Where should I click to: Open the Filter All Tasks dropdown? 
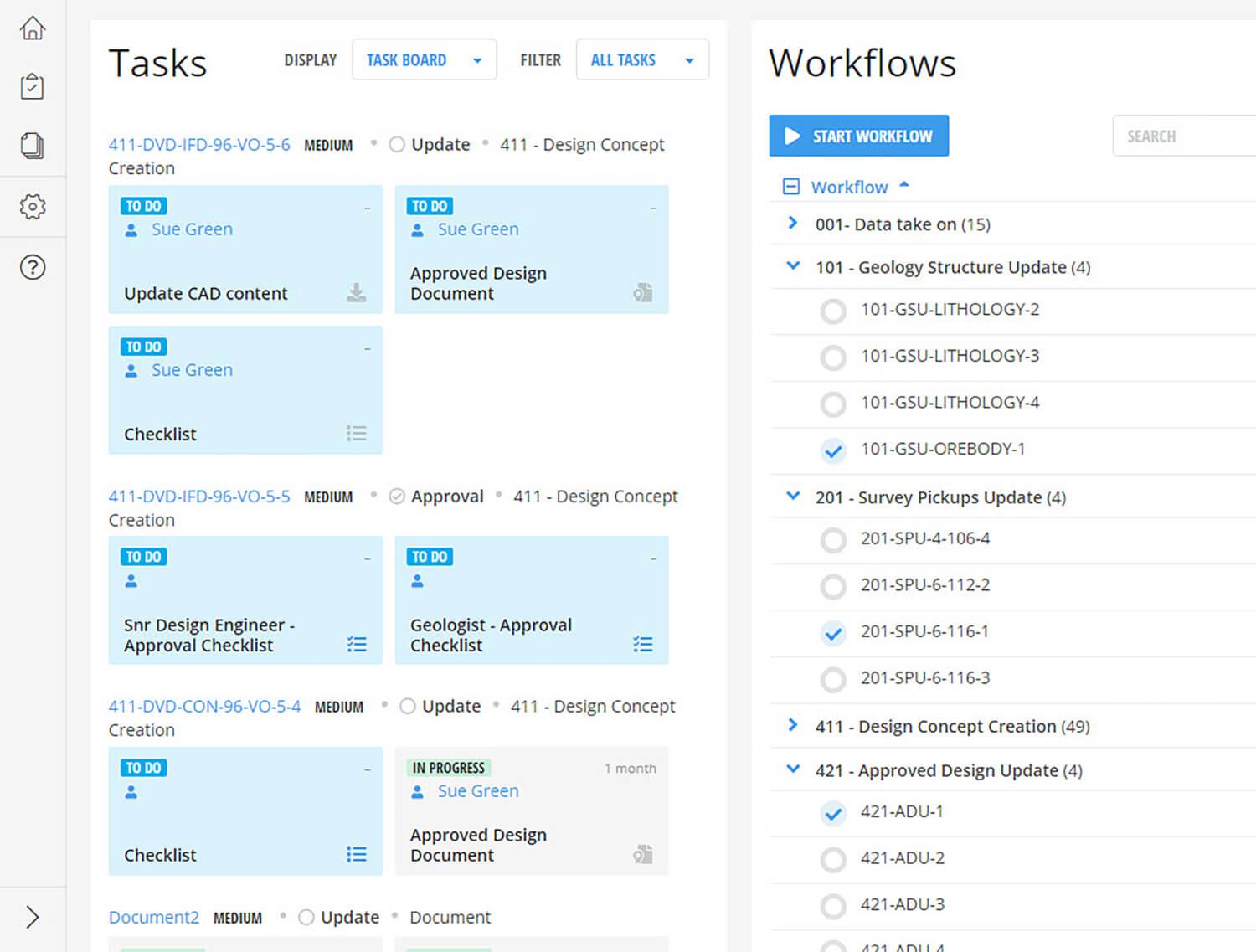(x=642, y=59)
